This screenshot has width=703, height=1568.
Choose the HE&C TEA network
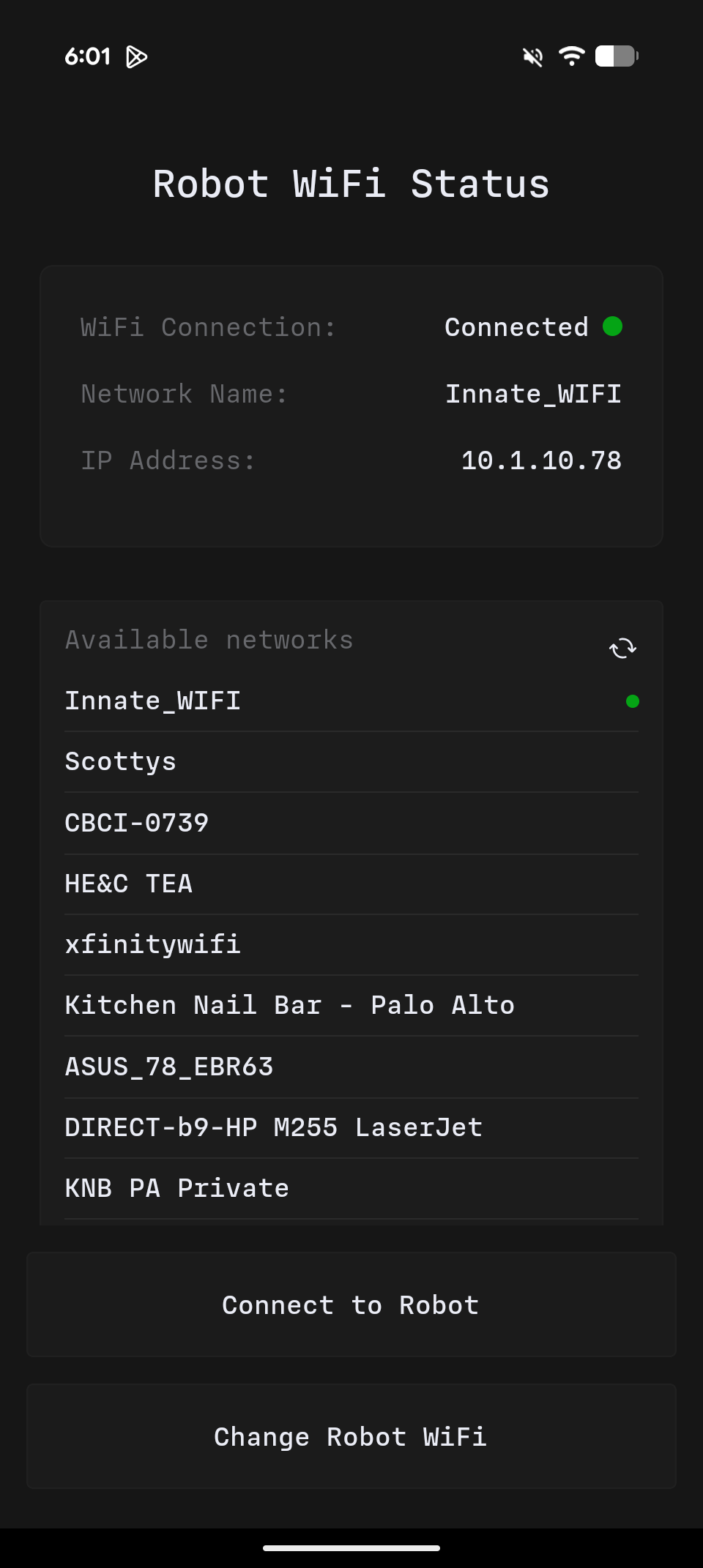[128, 884]
